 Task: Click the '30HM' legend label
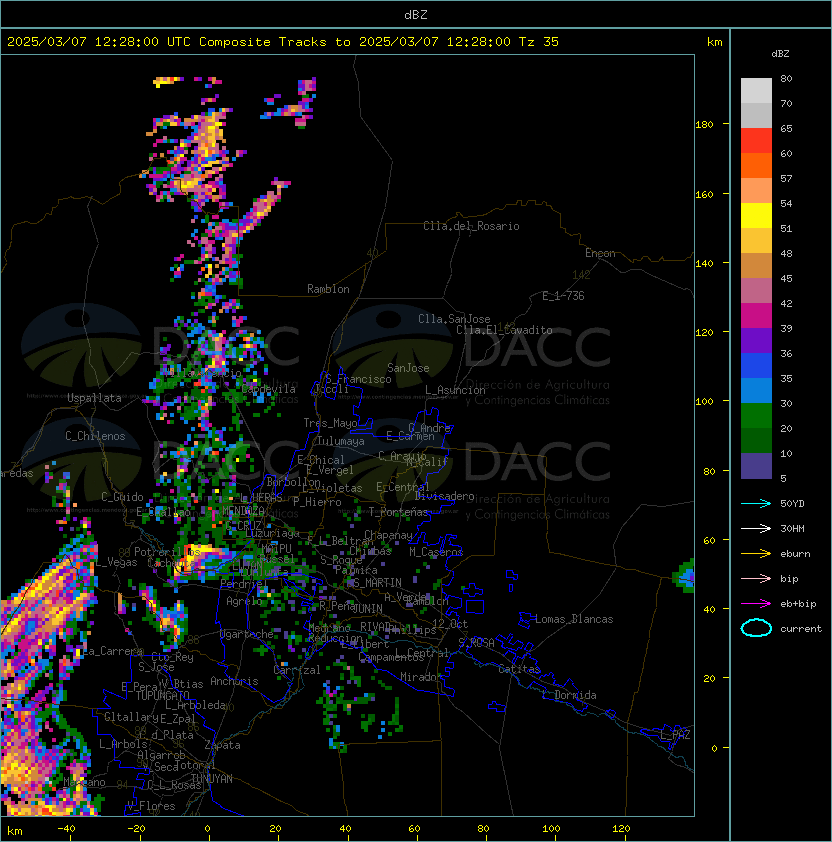tap(792, 528)
